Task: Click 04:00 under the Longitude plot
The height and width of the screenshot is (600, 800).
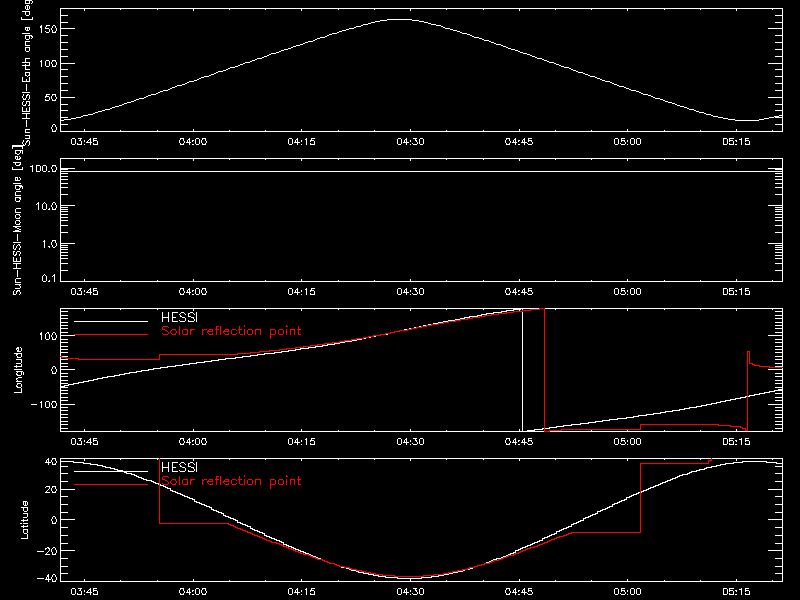Action: [x=193, y=441]
